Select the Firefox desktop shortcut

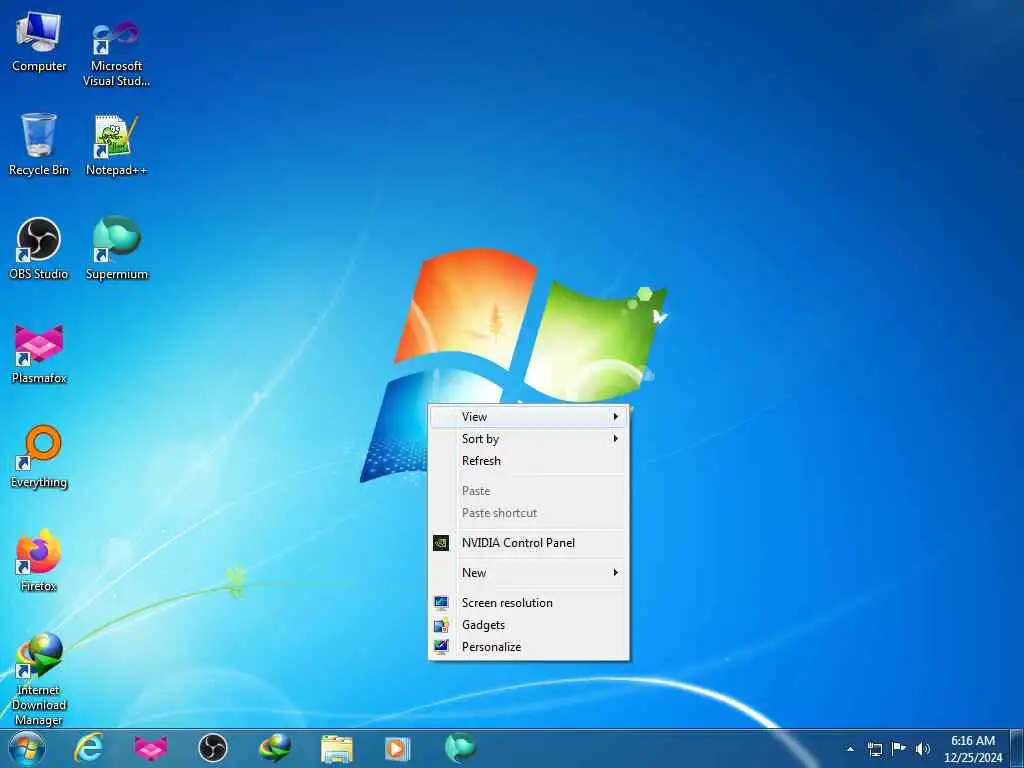39,561
